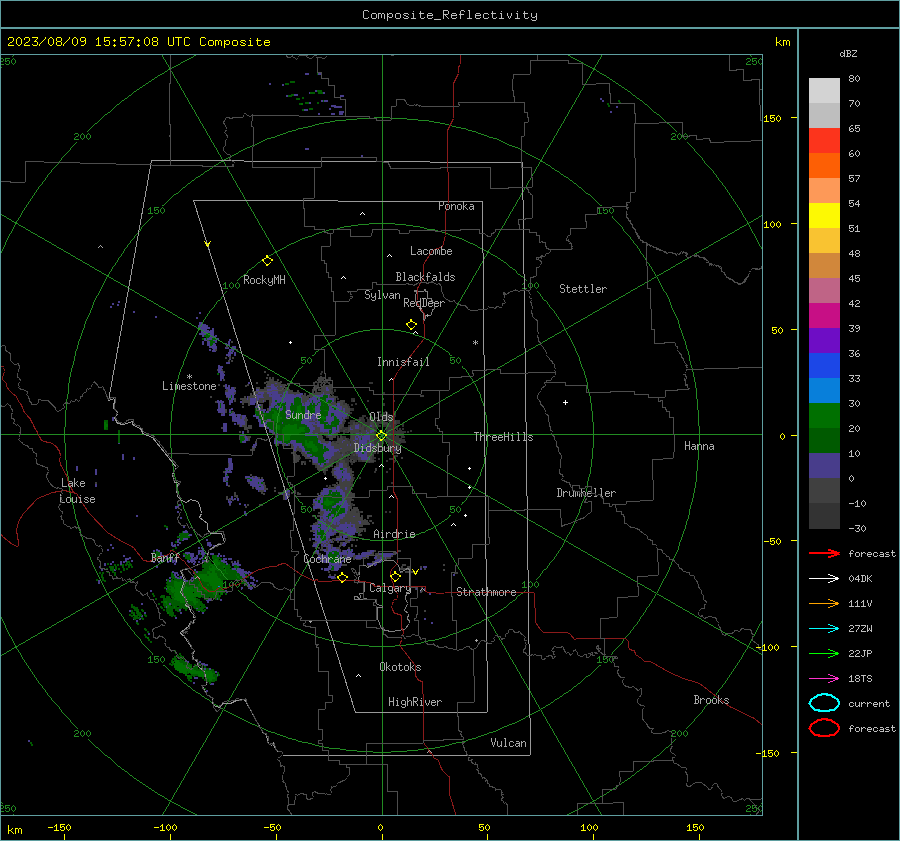Click the Sundre label on the map
The height and width of the screenshot is (841, 900).
[x=303, y=414]
